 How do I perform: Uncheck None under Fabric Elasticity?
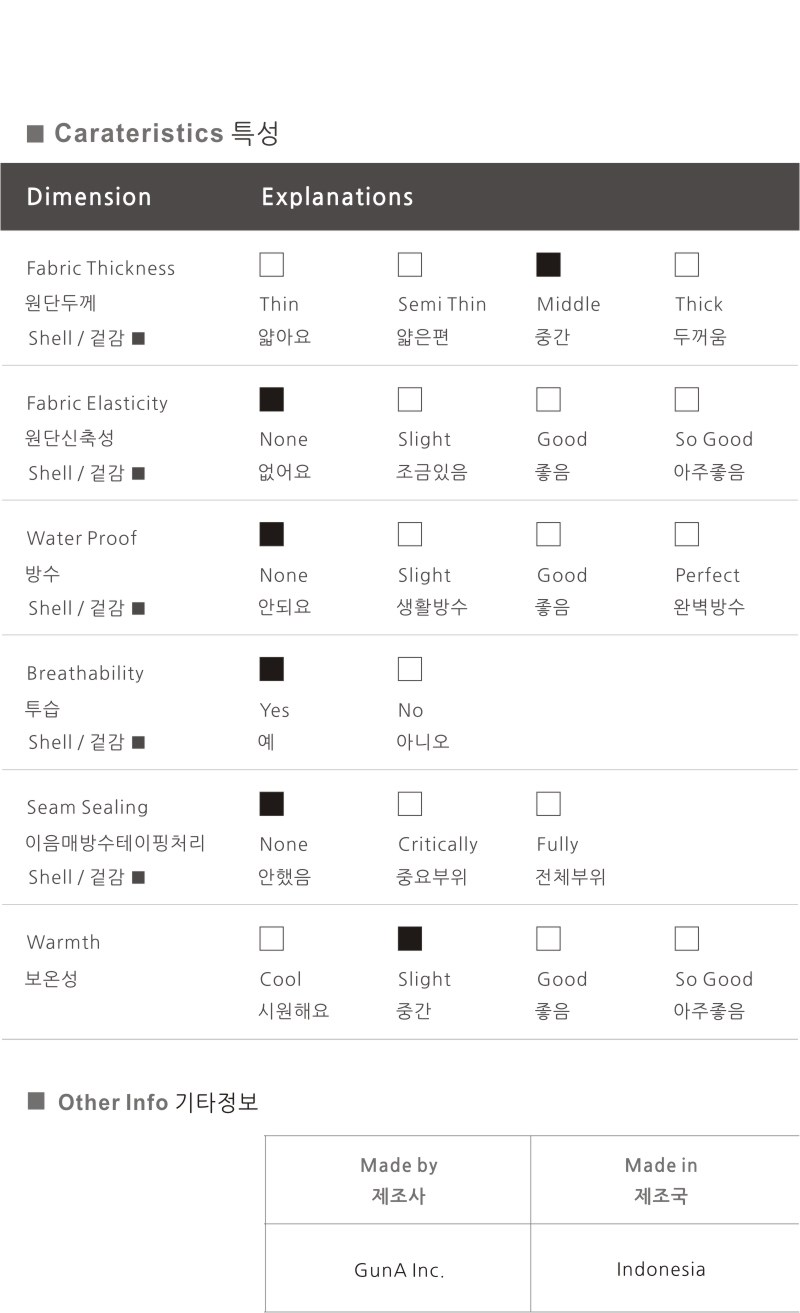coord(271,400)
